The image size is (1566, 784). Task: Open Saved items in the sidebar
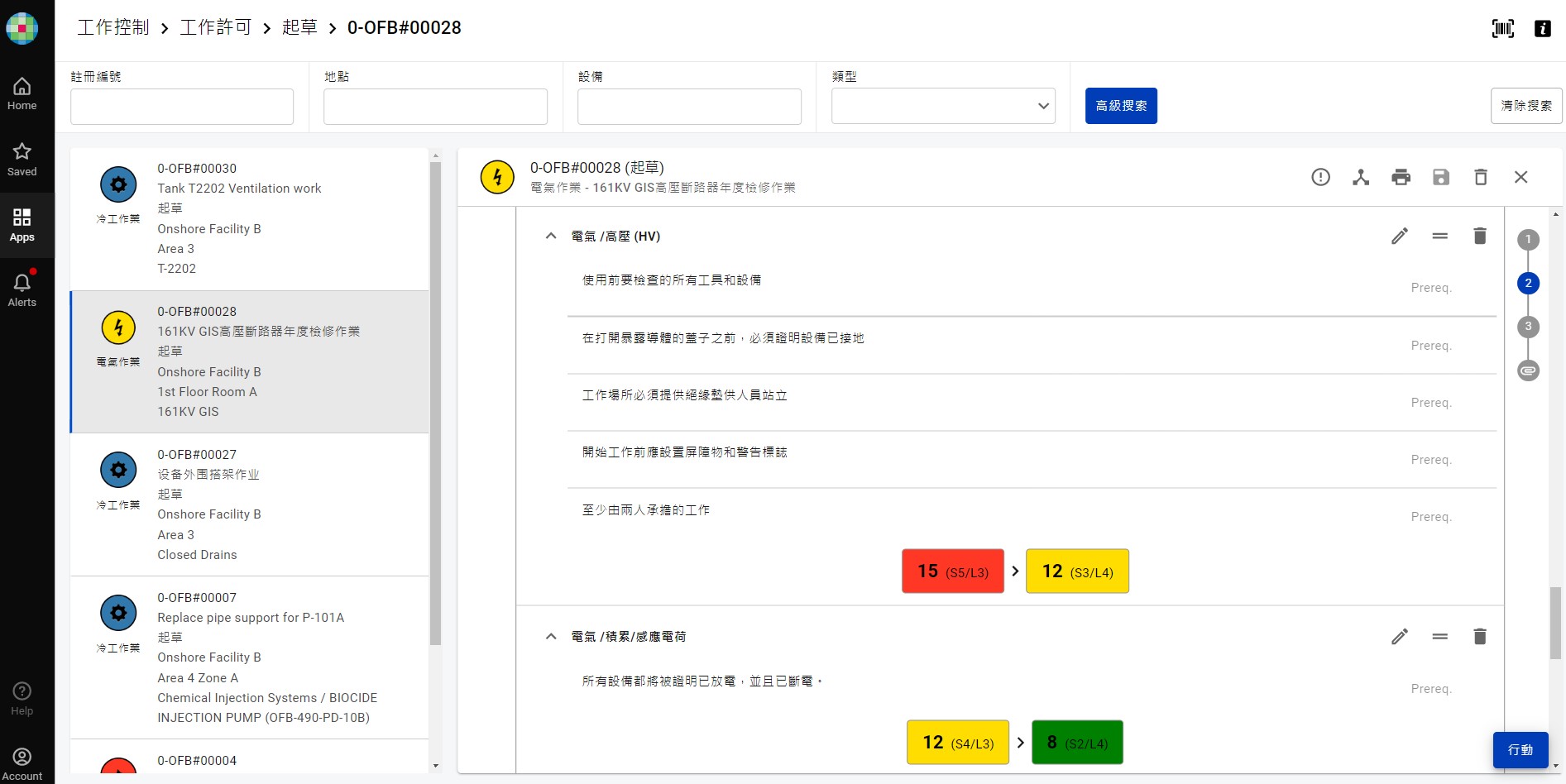(22, 160)
